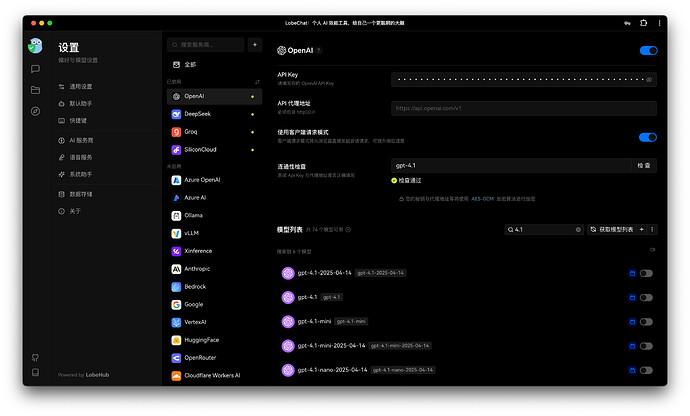The image size is (690, 416).
Task: Select the Ollama provider
Action: pos(214,216)
